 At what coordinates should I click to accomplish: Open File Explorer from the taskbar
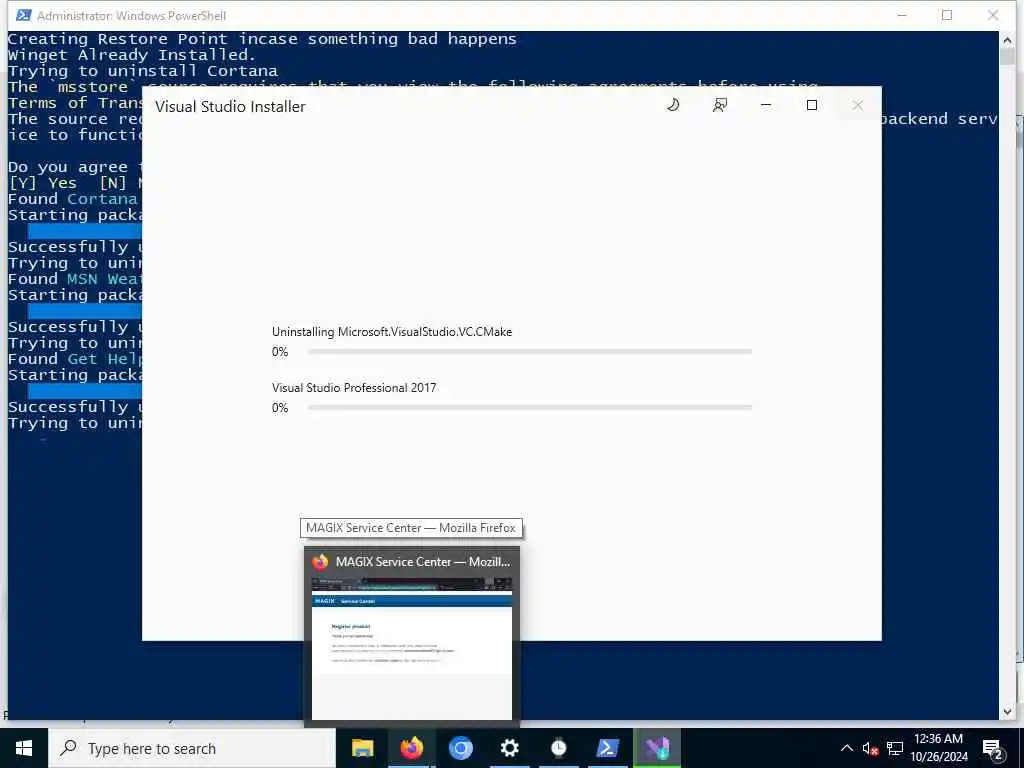(x=362, y=748)
